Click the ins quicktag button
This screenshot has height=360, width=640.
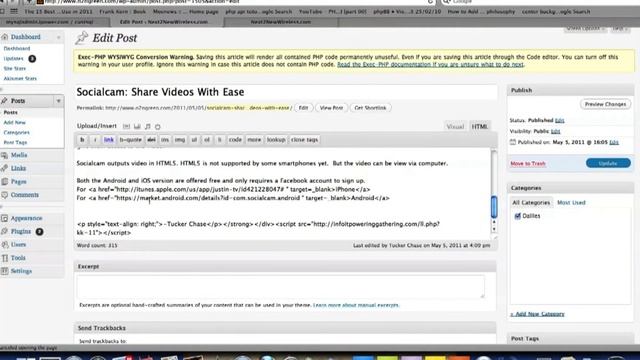[x=165, y=140]
